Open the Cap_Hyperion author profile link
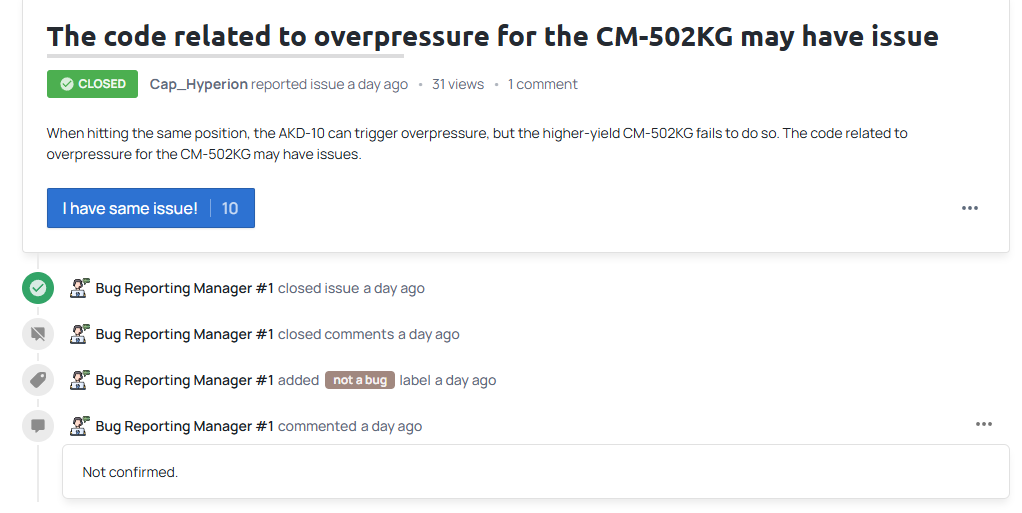The height and width of the screenshot is (513, 1022). tap(199, 84)
